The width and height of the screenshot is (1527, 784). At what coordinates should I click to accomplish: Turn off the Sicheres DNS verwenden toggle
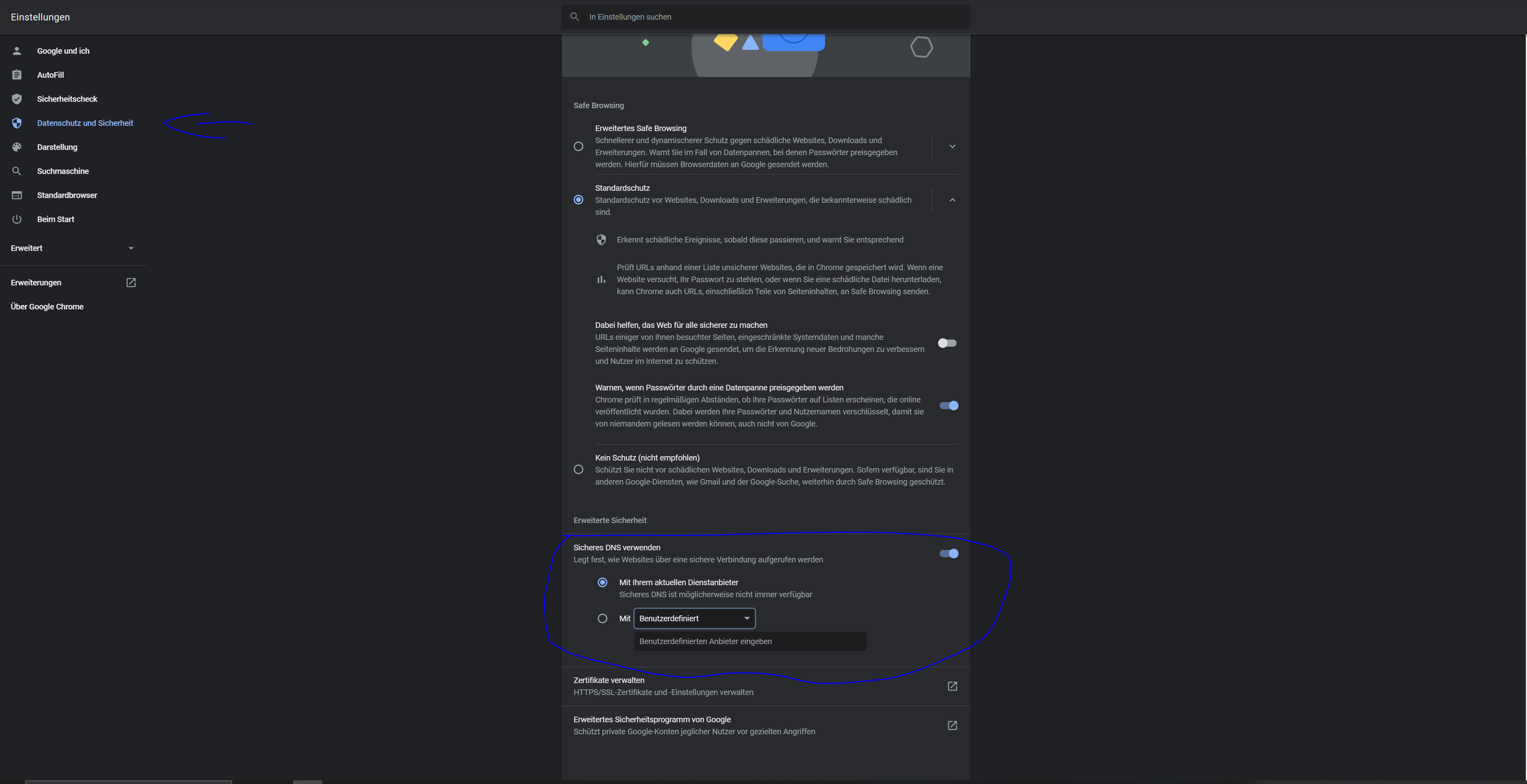949,554
